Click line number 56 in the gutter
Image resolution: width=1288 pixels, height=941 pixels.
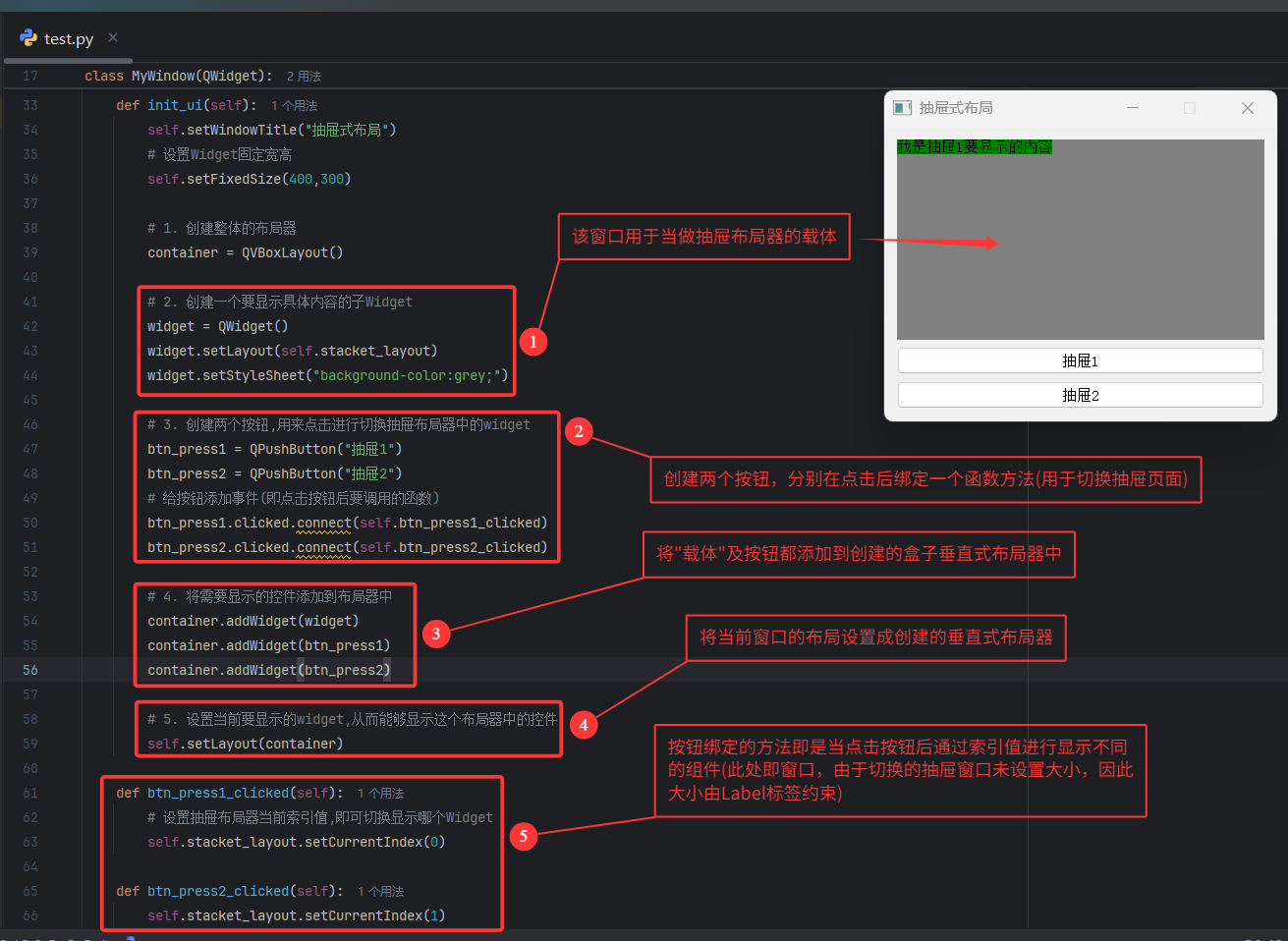30,670
